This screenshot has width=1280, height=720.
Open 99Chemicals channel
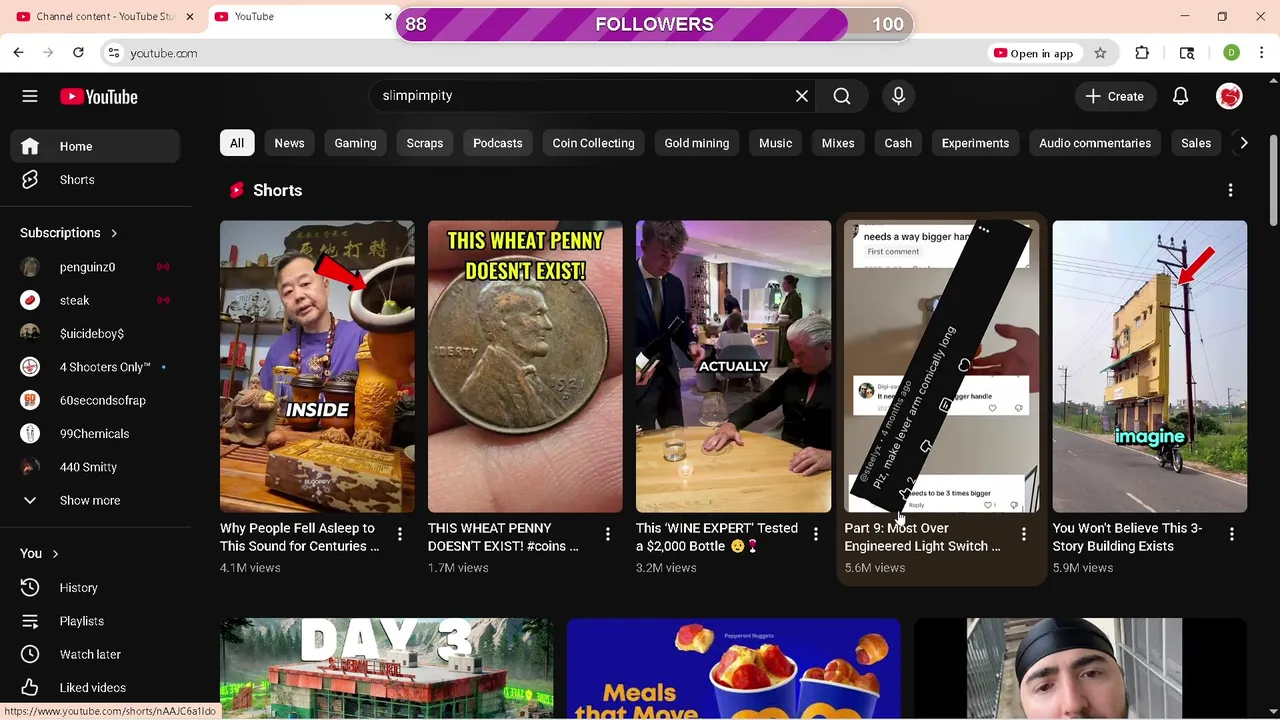pos(96,434)
